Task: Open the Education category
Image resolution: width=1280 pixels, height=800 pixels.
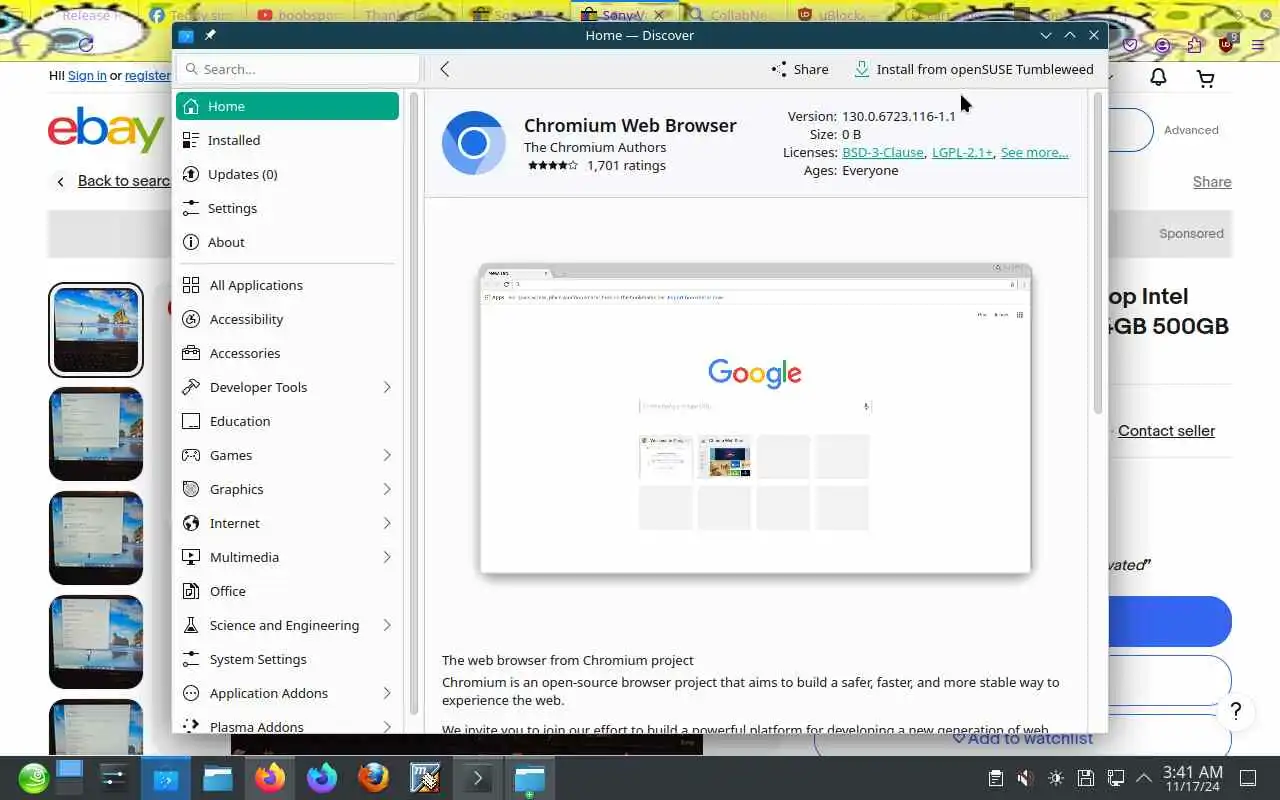Action: point(287,421)
